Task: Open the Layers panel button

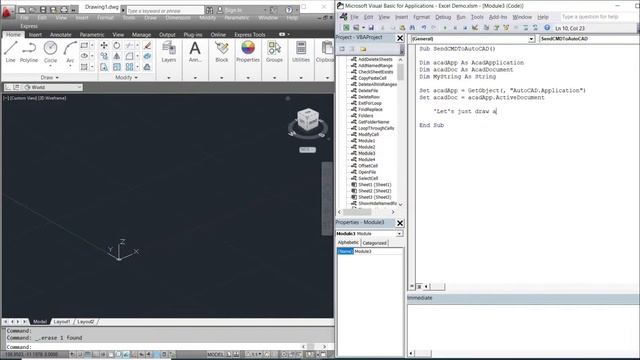Action: click(169, 52)
